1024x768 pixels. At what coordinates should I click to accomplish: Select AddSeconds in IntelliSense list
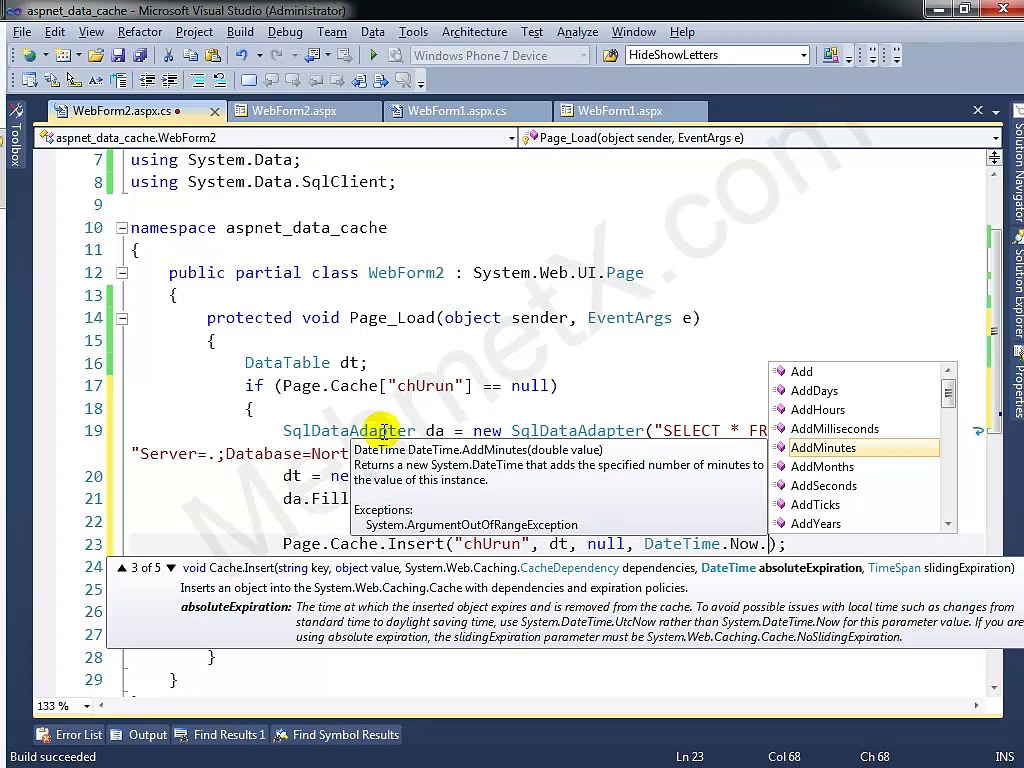pos(856,486)
